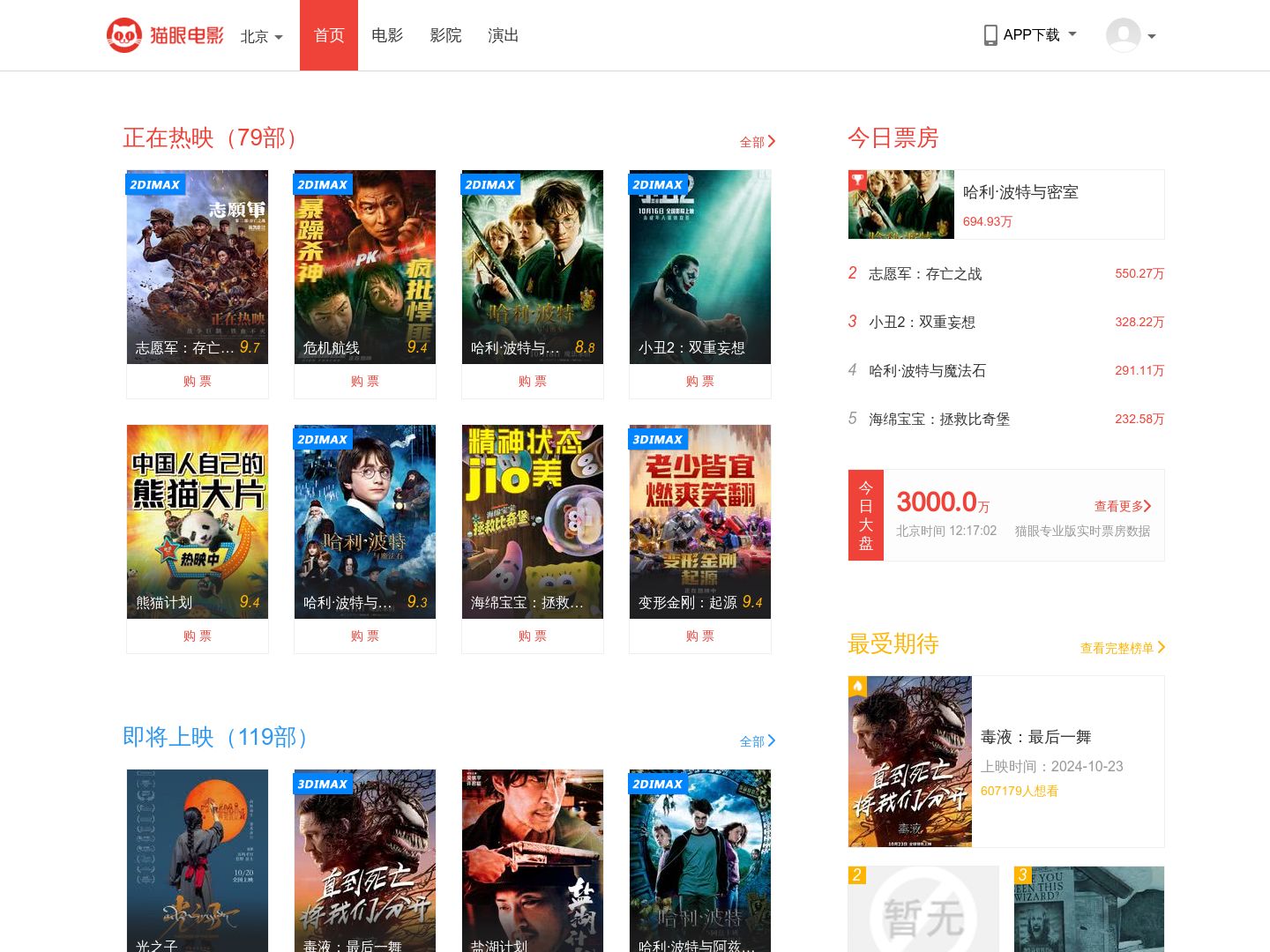Open 哈利·波特 poster rated 9.3

(x=365, y=522)
